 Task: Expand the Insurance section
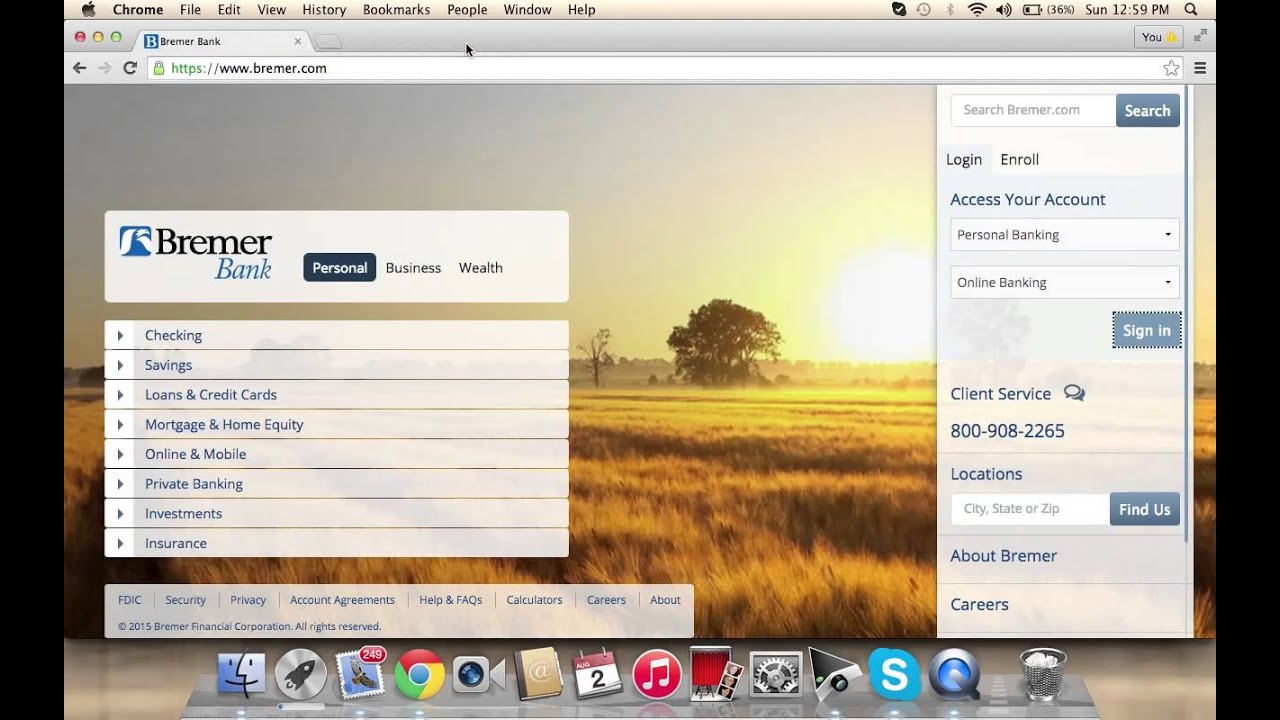[x=336, y=543]
